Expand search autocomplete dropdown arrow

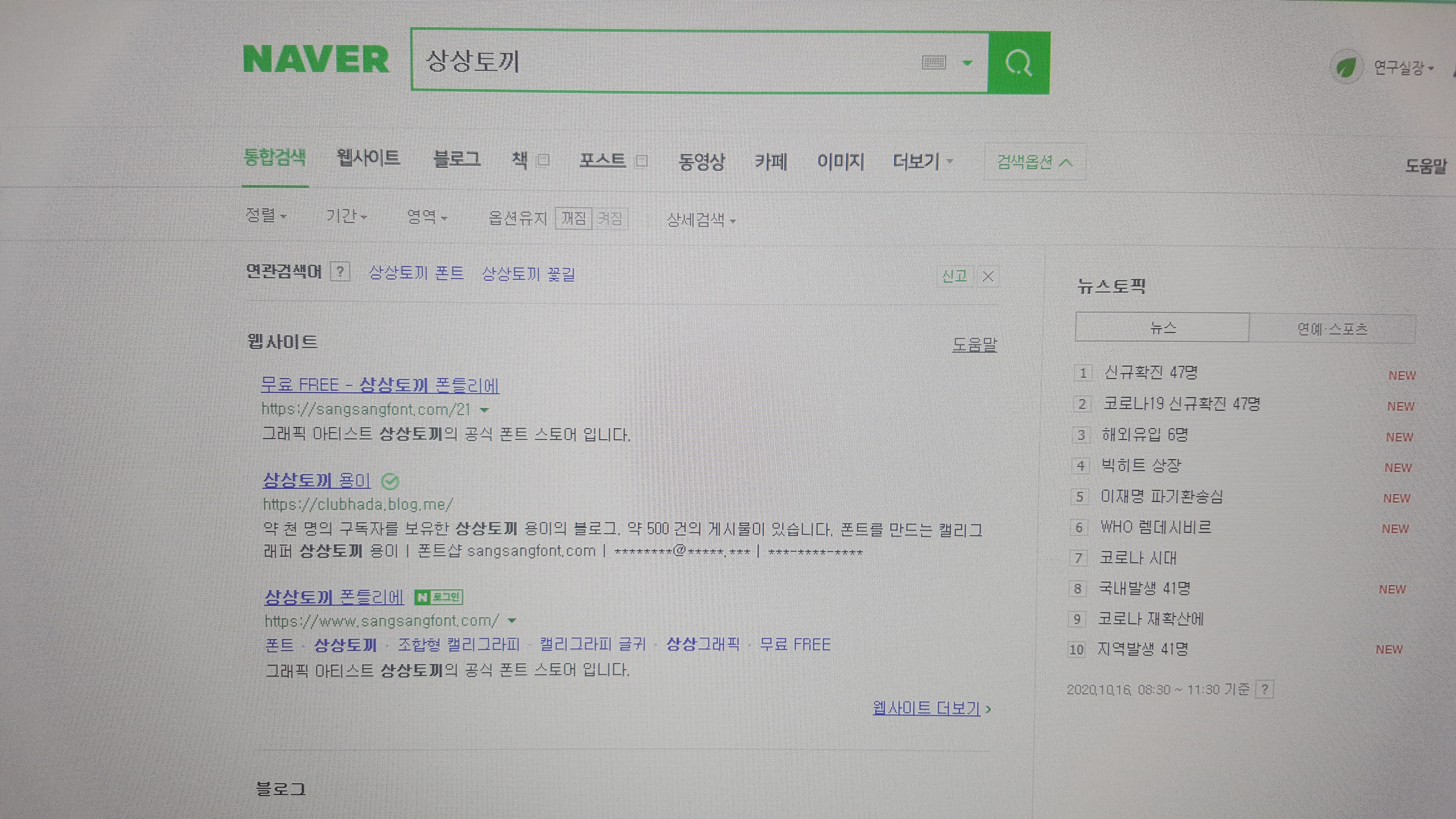tap(968, 63)
